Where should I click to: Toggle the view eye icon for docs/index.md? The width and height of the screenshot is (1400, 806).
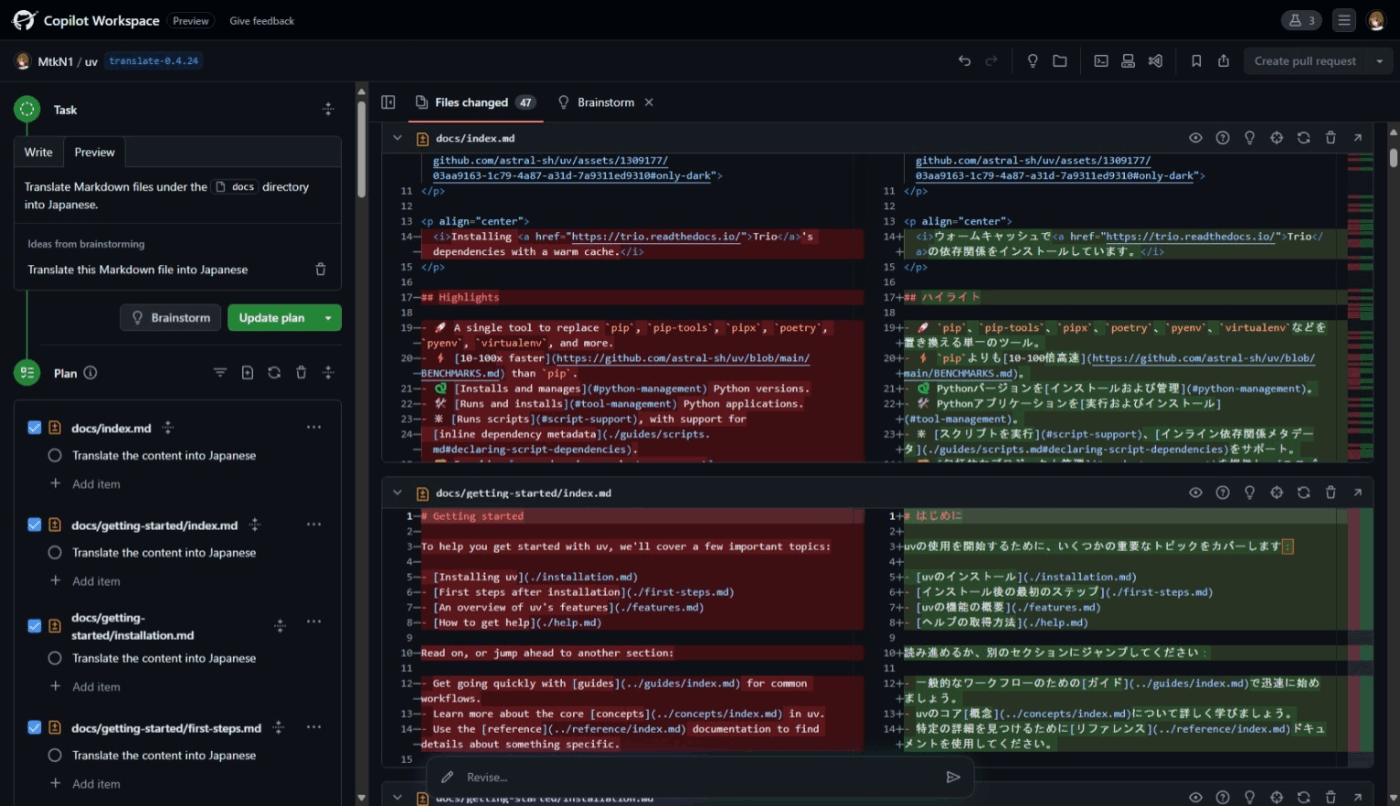tap(1195, 138)
